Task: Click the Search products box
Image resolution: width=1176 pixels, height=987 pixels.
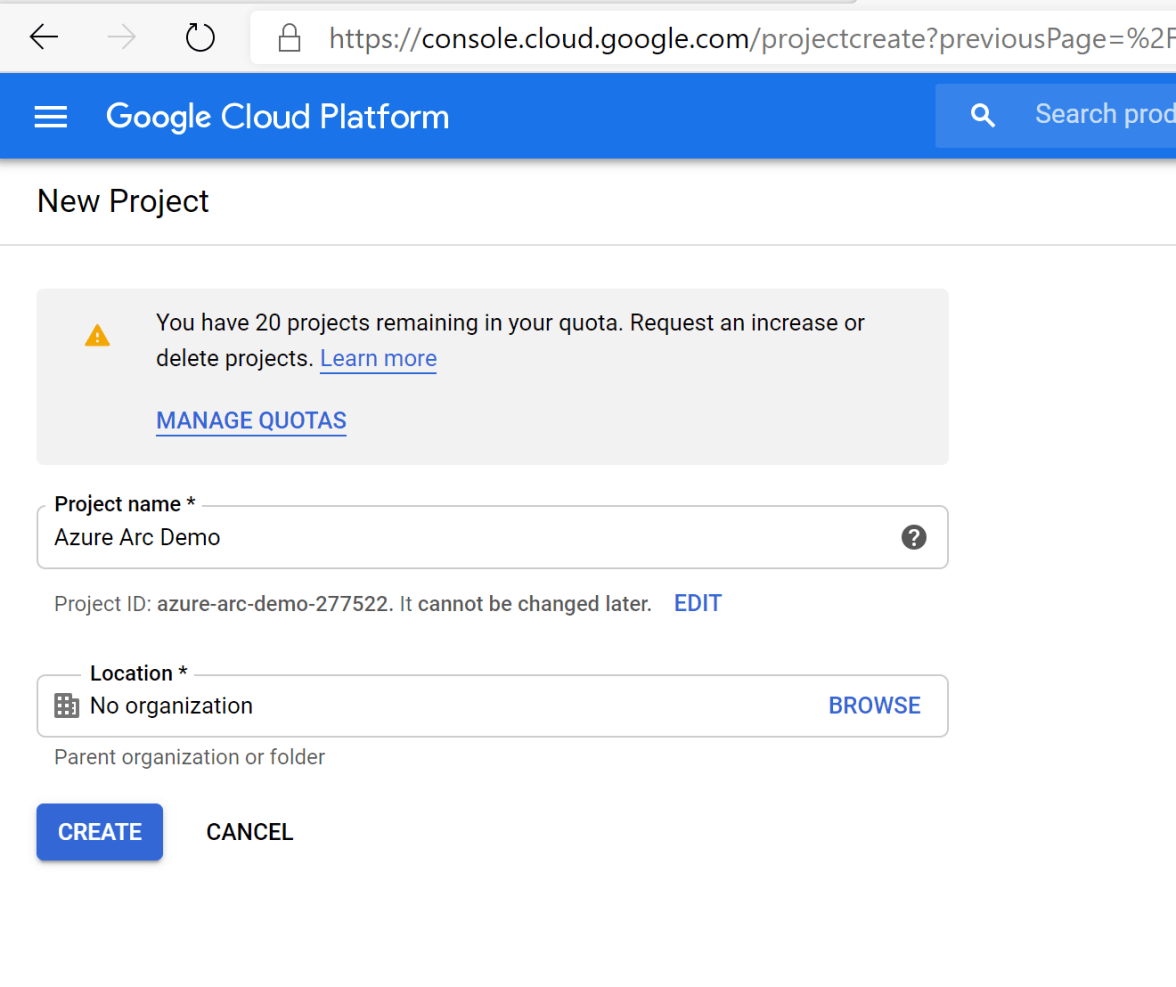Action: pyautogui.click(x=1100, y=115)
